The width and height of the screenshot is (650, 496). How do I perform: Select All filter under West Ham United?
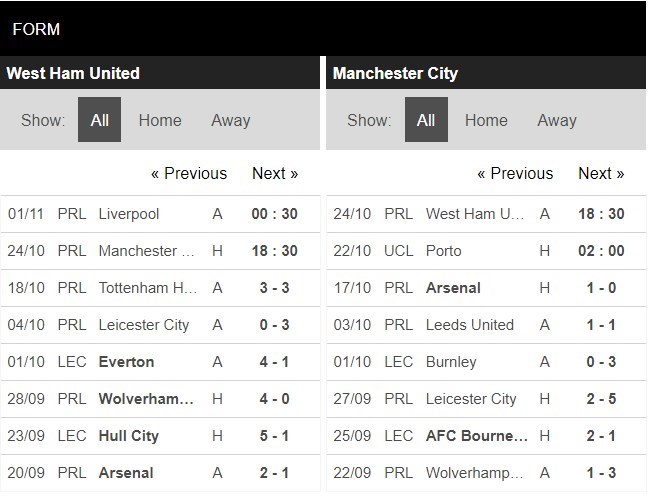click(x=99, y=120)
